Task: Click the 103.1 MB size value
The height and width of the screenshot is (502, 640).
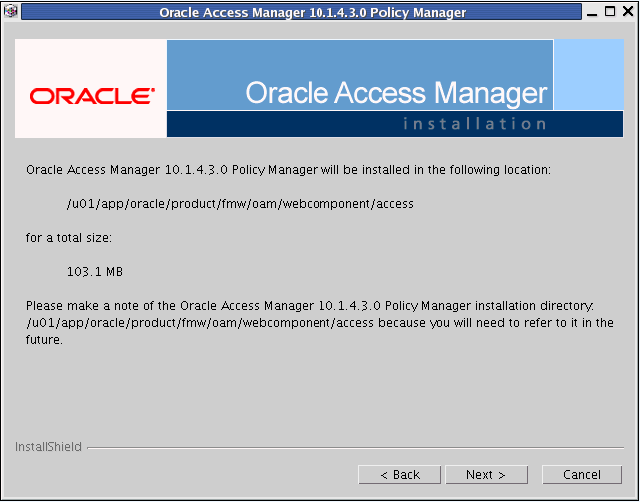Action: (95, 271)
